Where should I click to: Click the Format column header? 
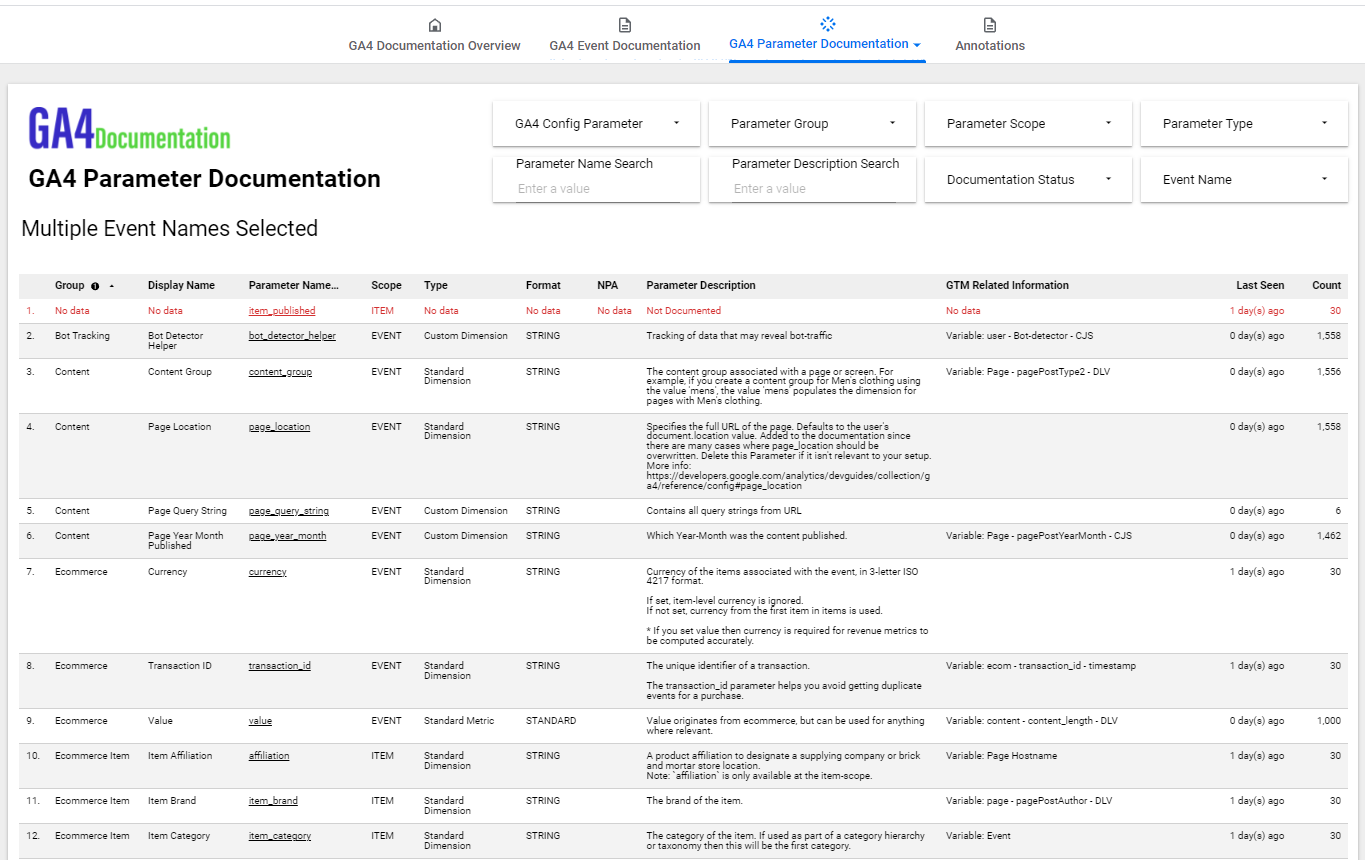[543, 286]
